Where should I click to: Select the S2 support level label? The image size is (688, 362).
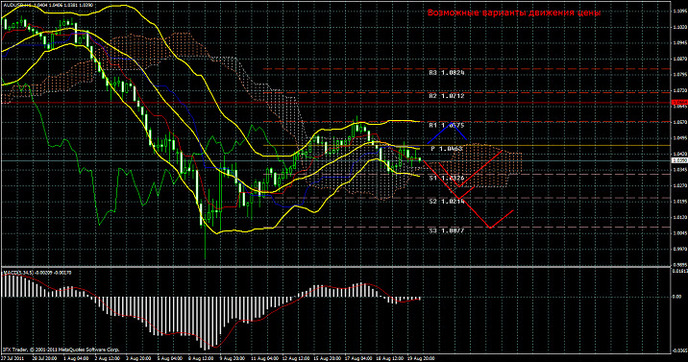446,201
